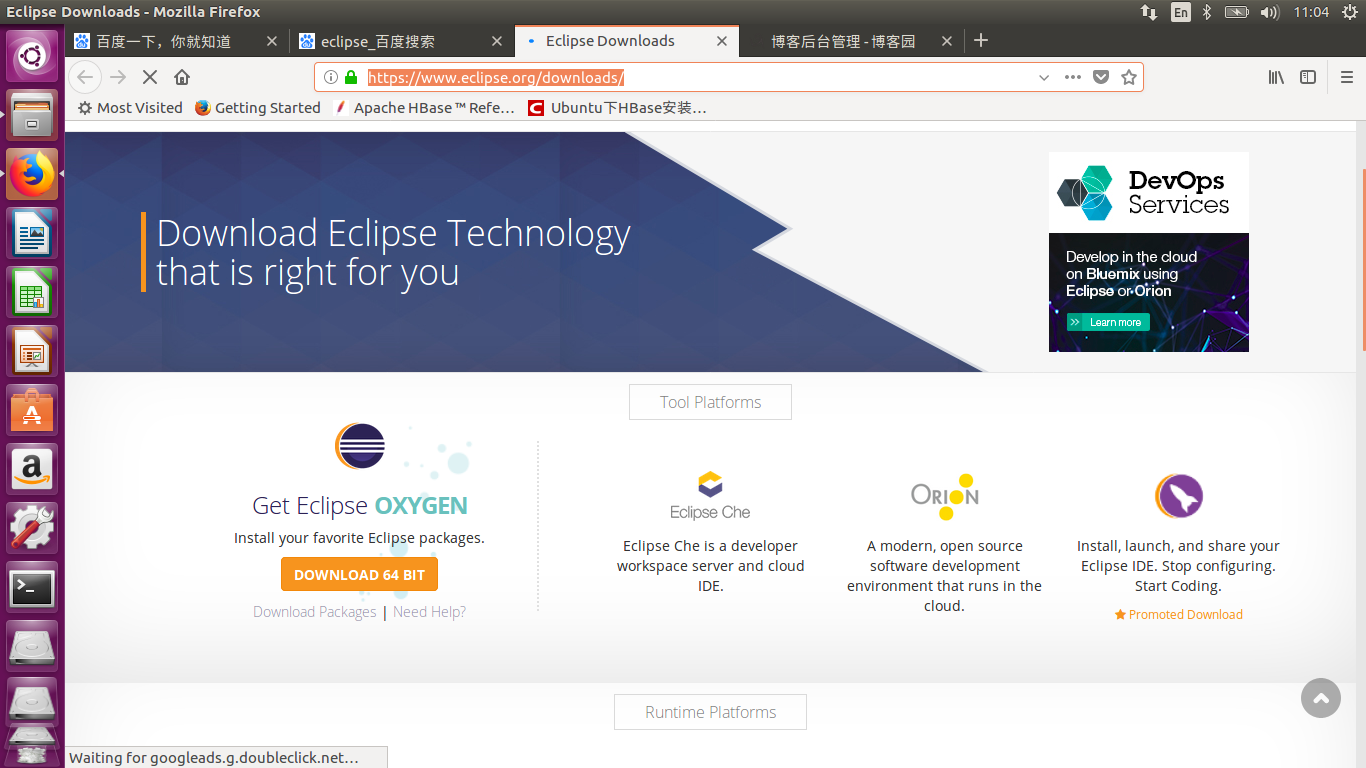
Task: Open a new browser tab
Action: [981, 40]
